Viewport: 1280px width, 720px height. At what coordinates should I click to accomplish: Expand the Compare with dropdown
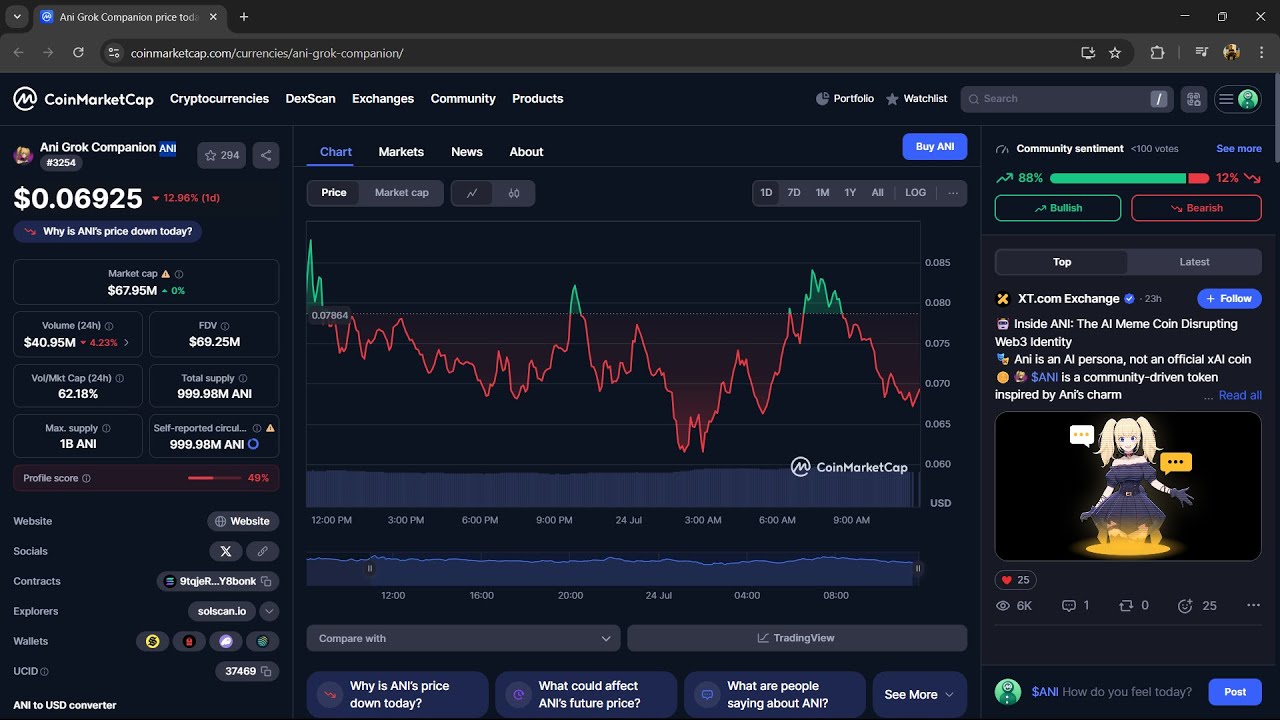[x=464, y=638]
